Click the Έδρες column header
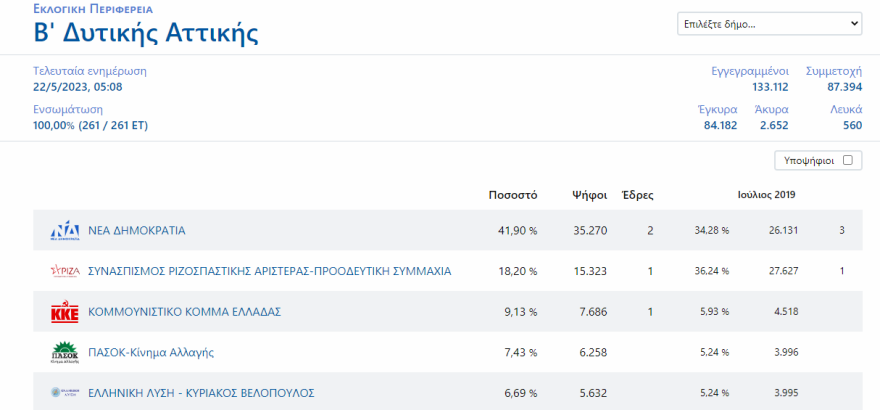880x410 pixels. [637, 195]
